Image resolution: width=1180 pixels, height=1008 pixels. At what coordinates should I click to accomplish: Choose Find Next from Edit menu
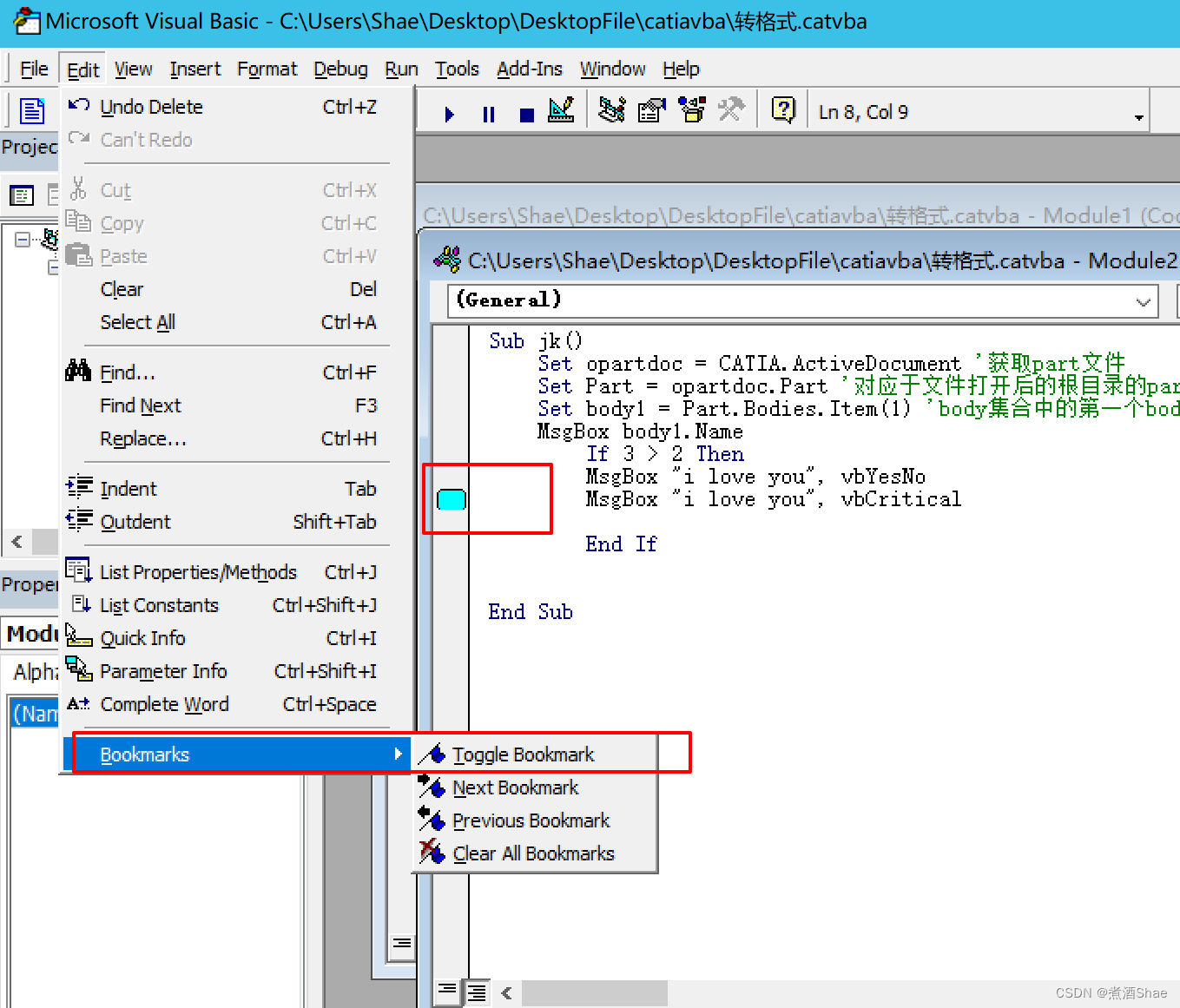point(141,405)
